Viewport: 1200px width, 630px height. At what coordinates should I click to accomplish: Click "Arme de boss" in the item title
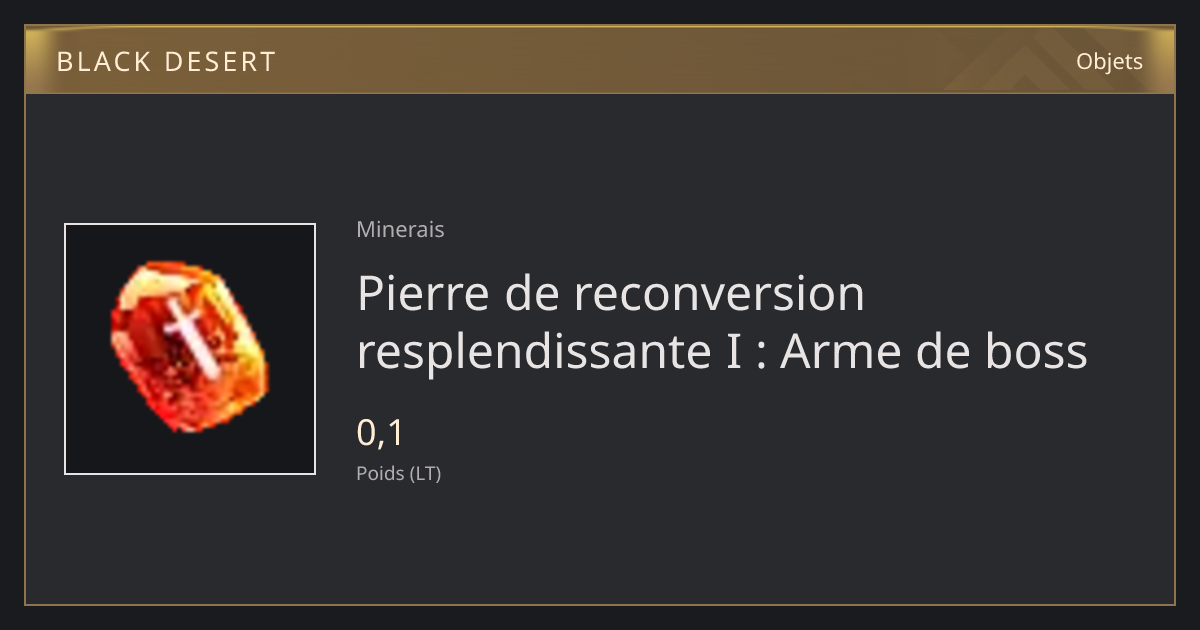(934, 352)
